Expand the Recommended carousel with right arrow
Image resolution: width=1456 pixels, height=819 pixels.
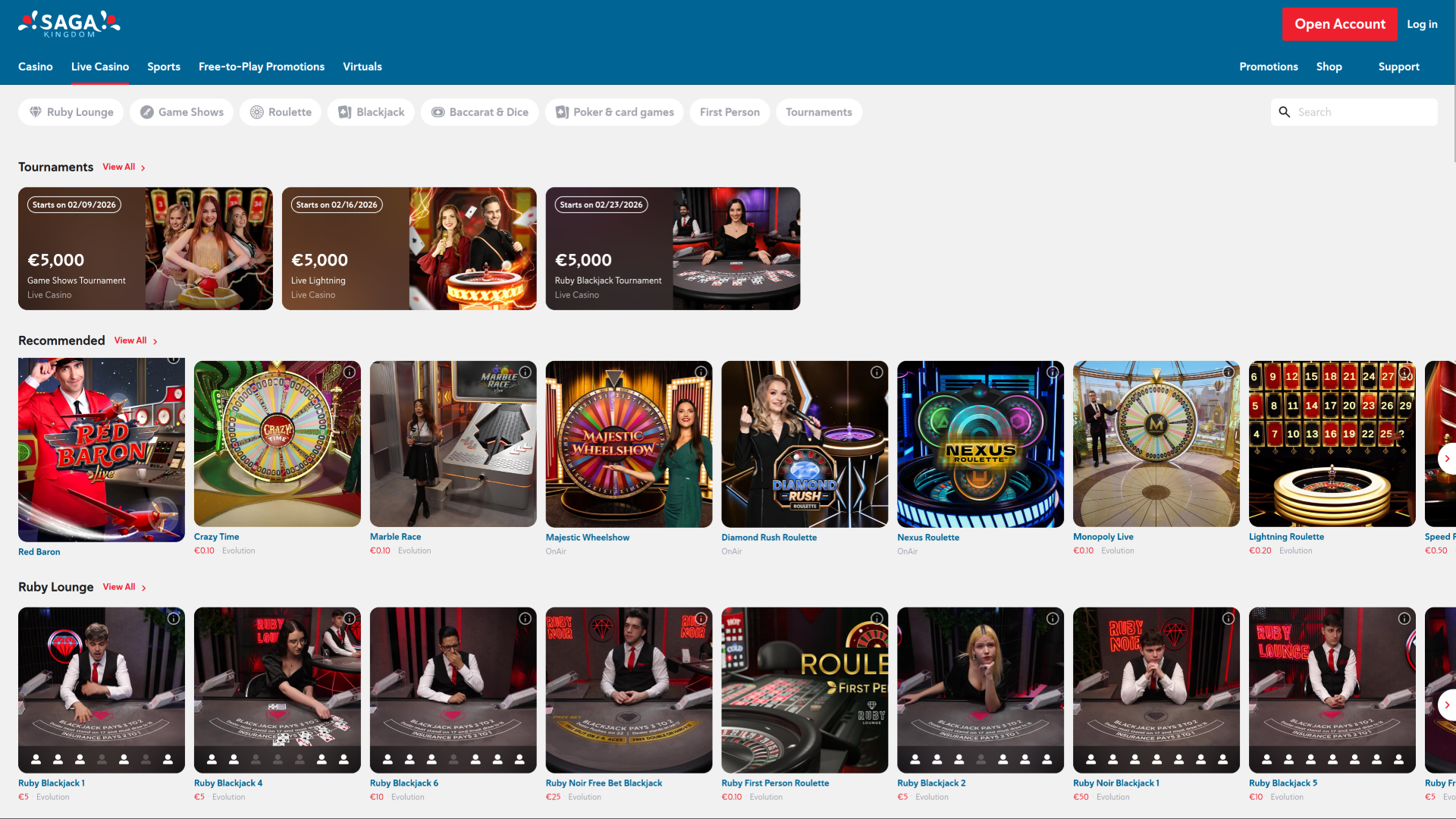[1448, 458]
